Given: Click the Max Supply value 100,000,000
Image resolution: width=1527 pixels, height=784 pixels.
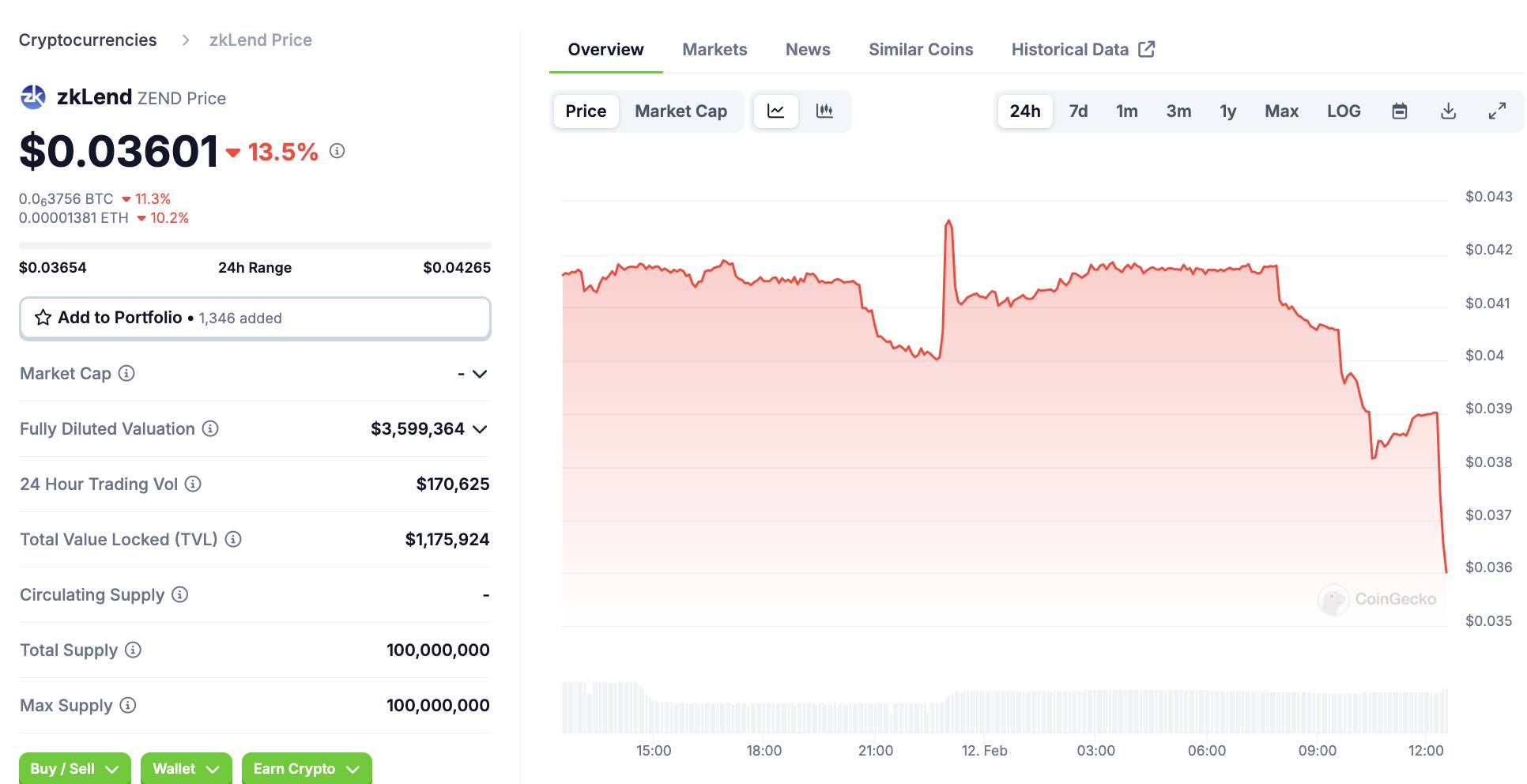Looking at the screenshot, I should pos(438,706).
